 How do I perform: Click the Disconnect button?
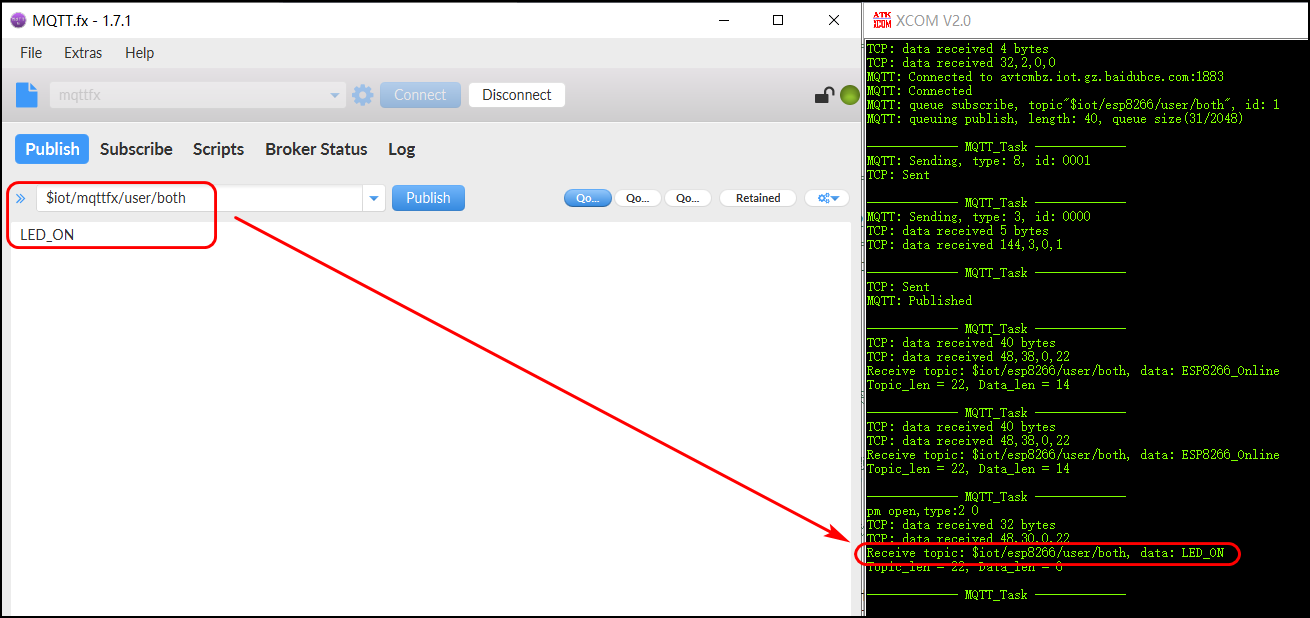(517, 95)
